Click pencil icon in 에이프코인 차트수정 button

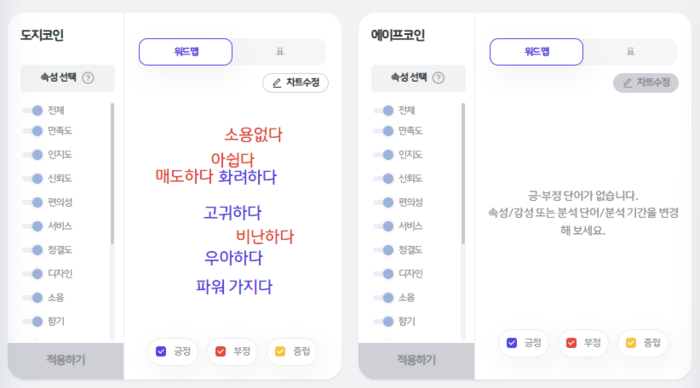point(627,83)
